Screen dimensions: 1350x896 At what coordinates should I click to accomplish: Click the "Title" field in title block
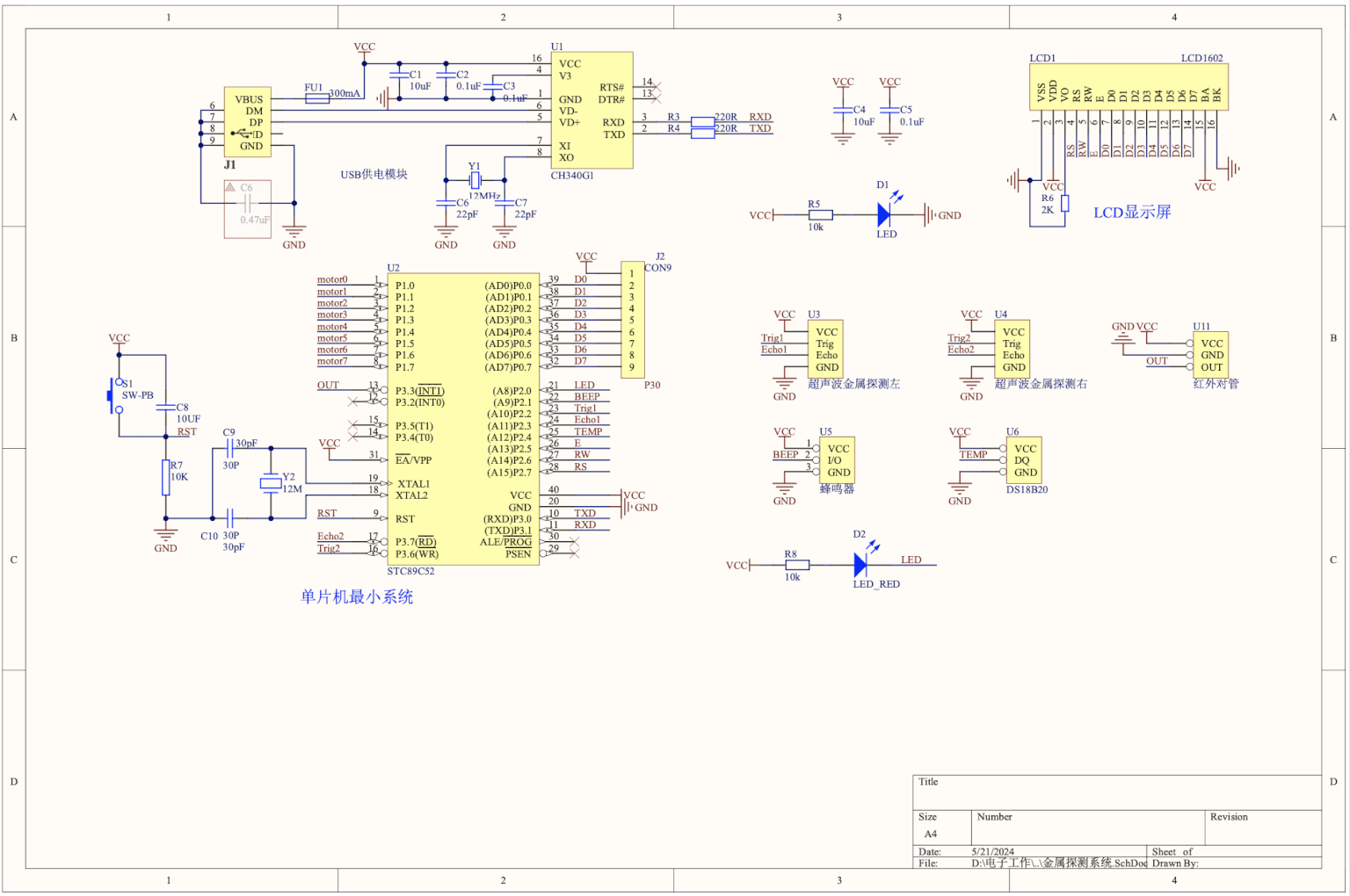coord(1117,792)
